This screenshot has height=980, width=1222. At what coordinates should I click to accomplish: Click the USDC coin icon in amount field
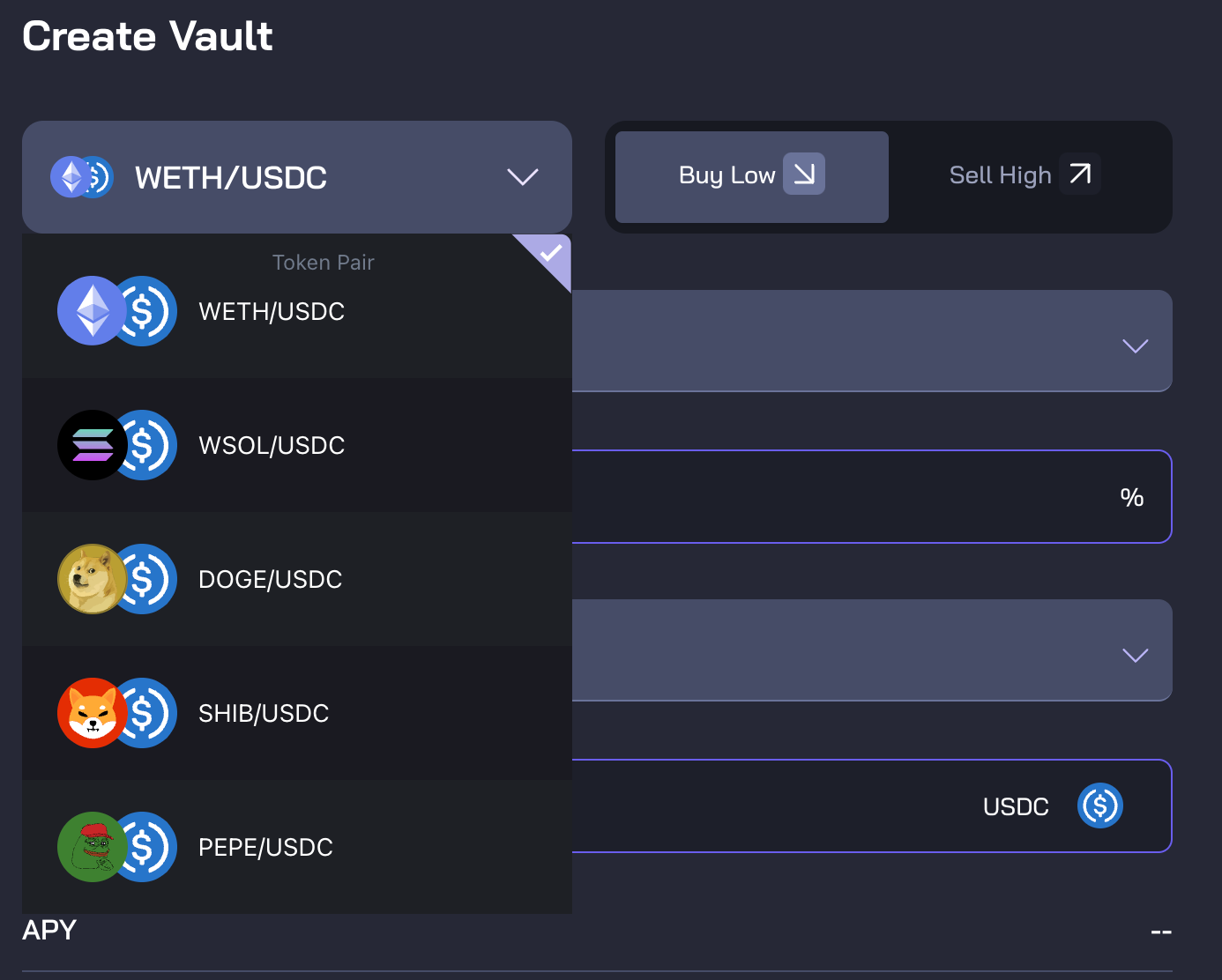1099,806
